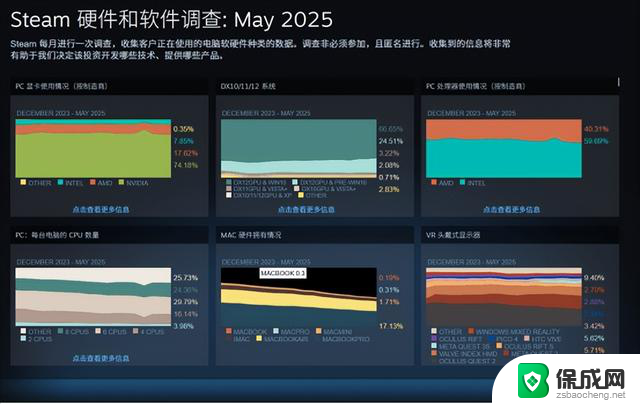640x404 pixels.
Task: Click the '3.98%' value in CPU count panel
Action: (x=184, y=326)
